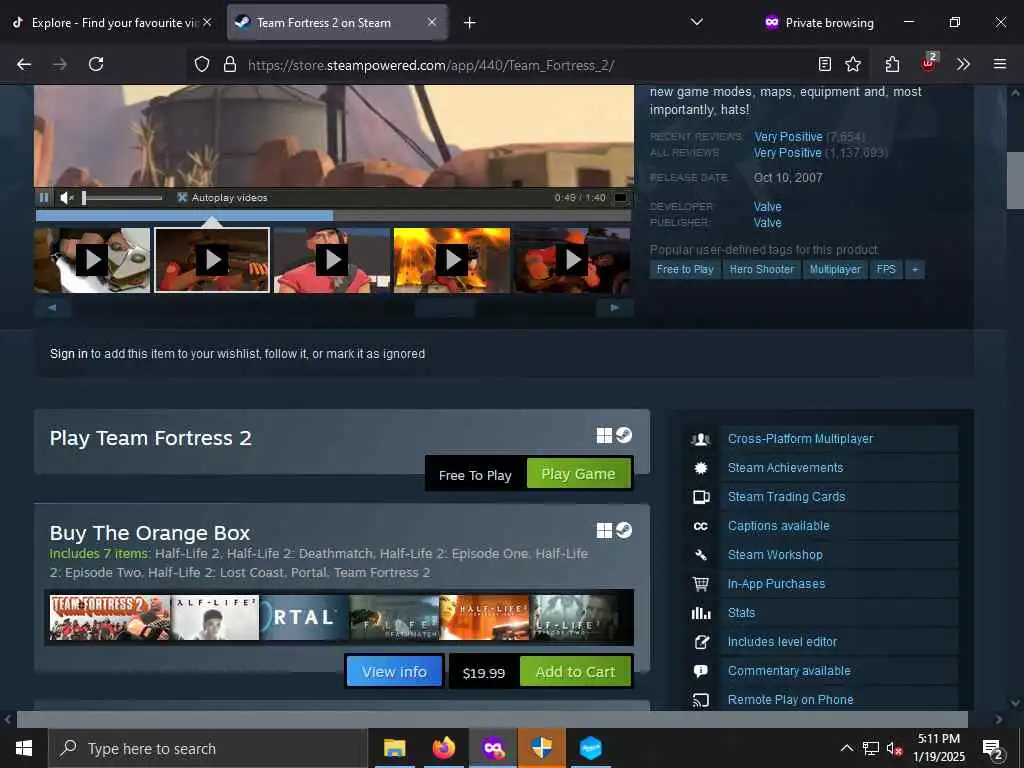1024x768 pixels.
Task: Play the highlighted second video thumbnail
Action: coord(212,260)
